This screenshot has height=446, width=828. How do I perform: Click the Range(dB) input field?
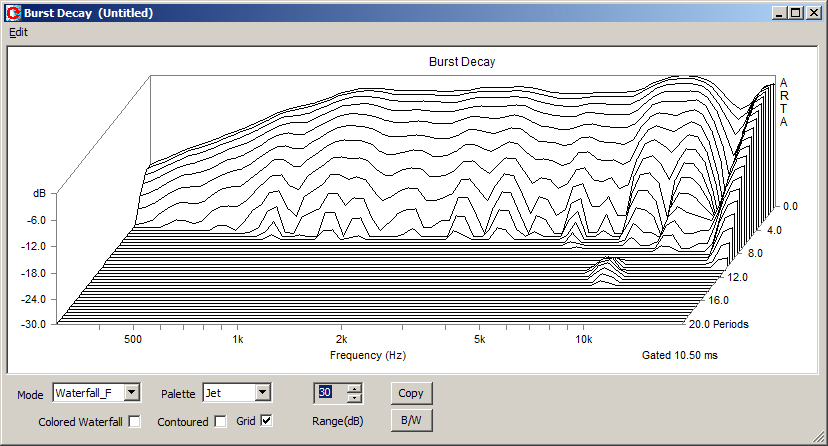(x=329, y=393)
